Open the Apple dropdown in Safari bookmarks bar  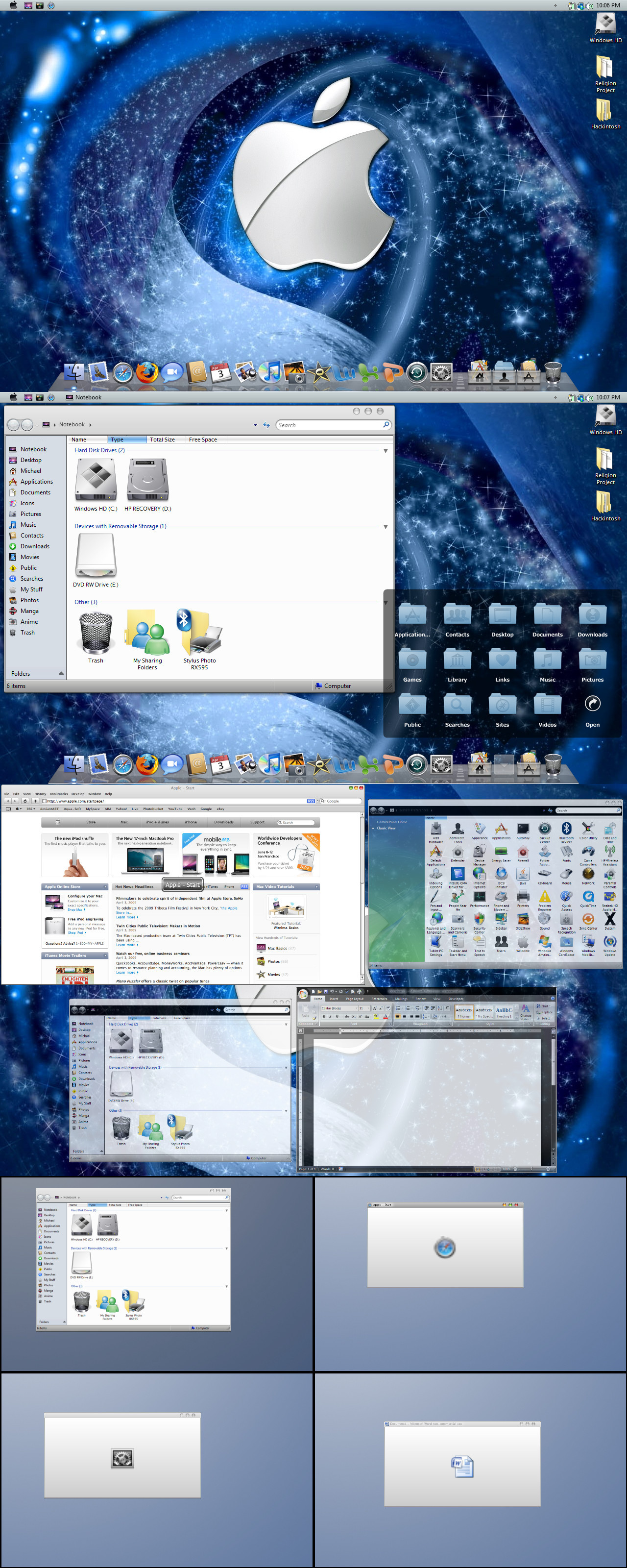point(19,809)
